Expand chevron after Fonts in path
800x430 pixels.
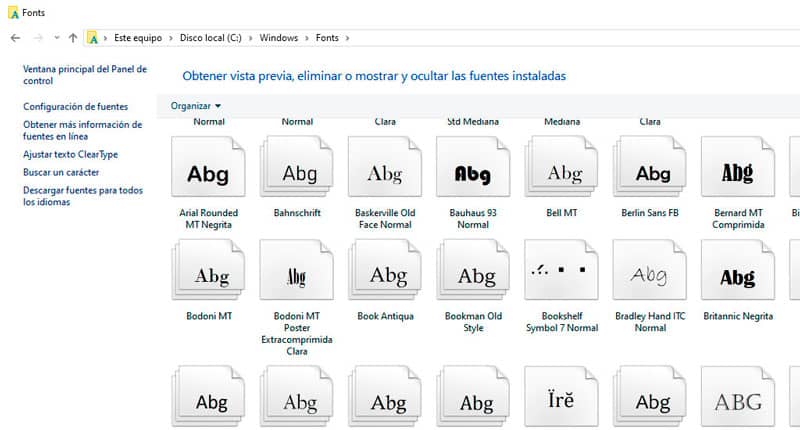pos(347,38)
